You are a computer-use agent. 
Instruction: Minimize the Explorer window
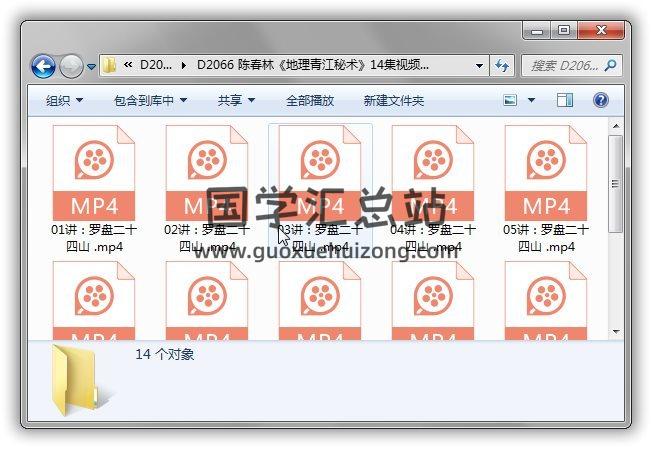[x=537, y=31]
